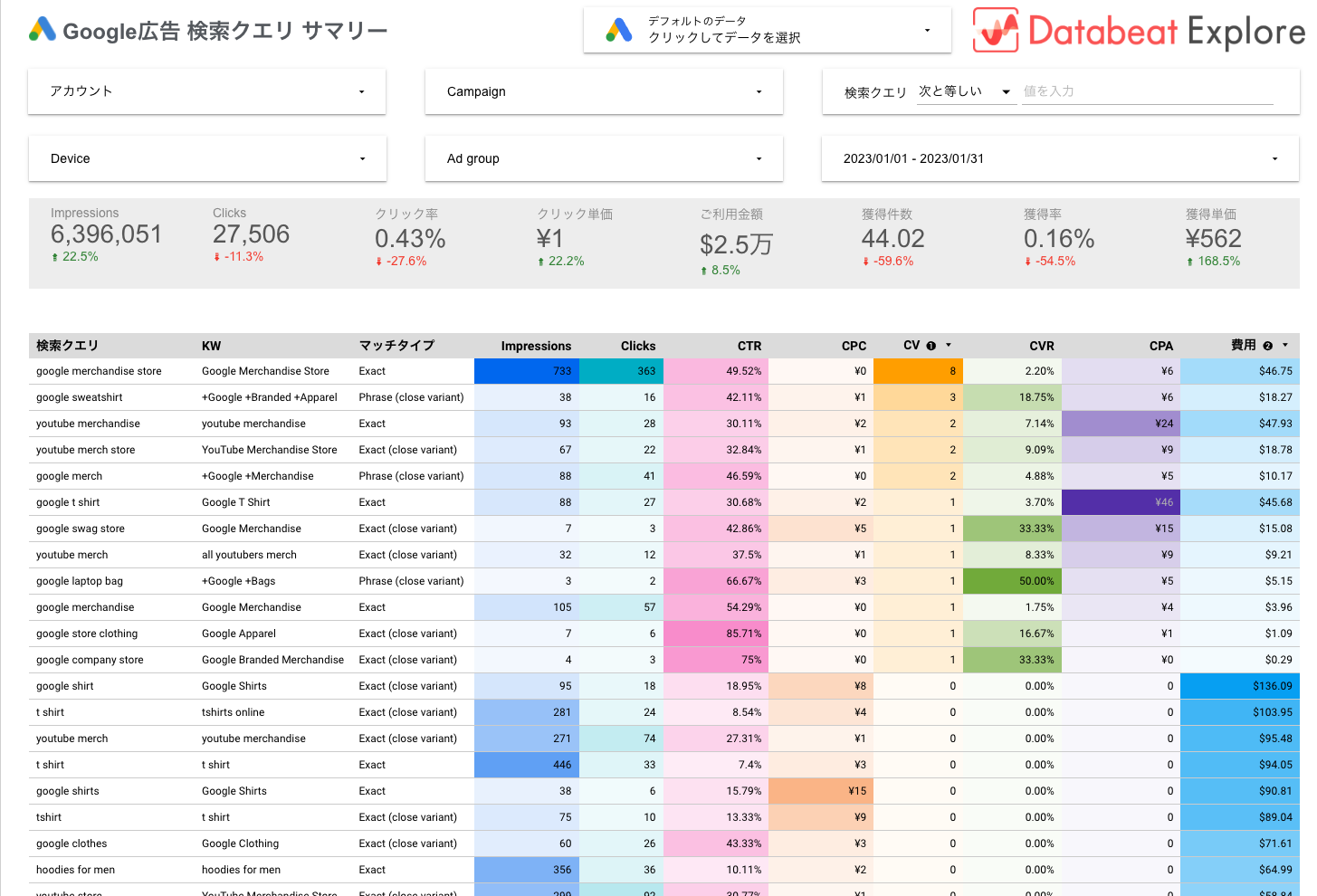The width and height of the screenshot is (1317, 896).
Task: Click KW cell 'Google Branded Merchandise'
Action: [x=272, y=660]
